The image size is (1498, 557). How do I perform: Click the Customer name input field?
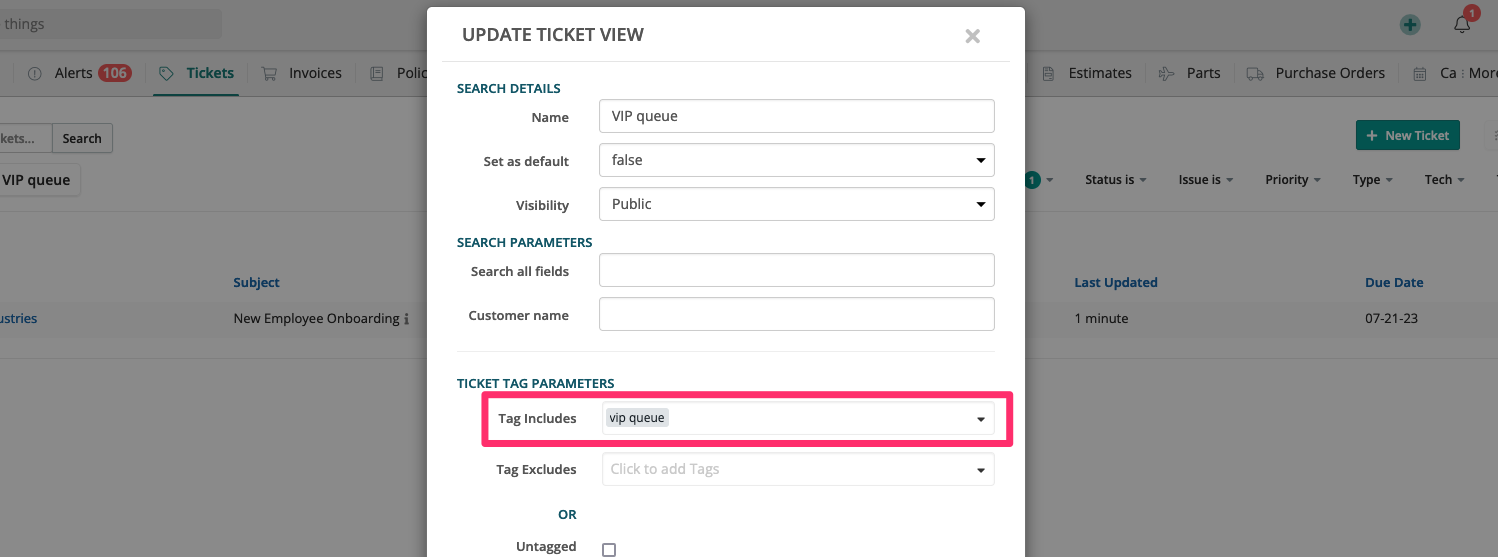click(x=796, y=314)
